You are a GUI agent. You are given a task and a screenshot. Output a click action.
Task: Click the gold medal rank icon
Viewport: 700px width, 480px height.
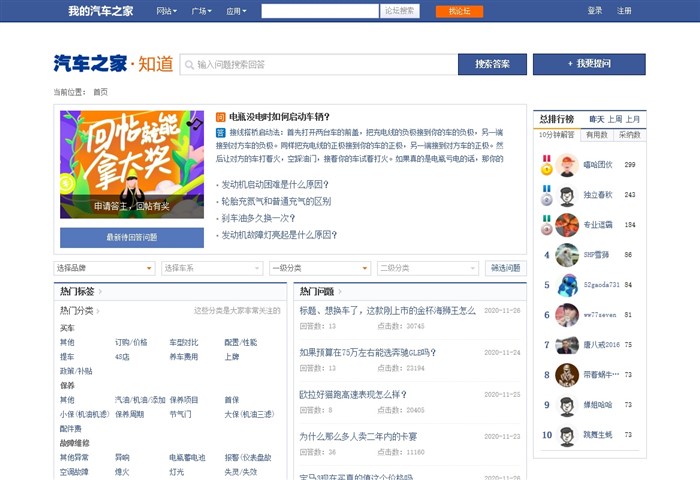tap(547, 165)
